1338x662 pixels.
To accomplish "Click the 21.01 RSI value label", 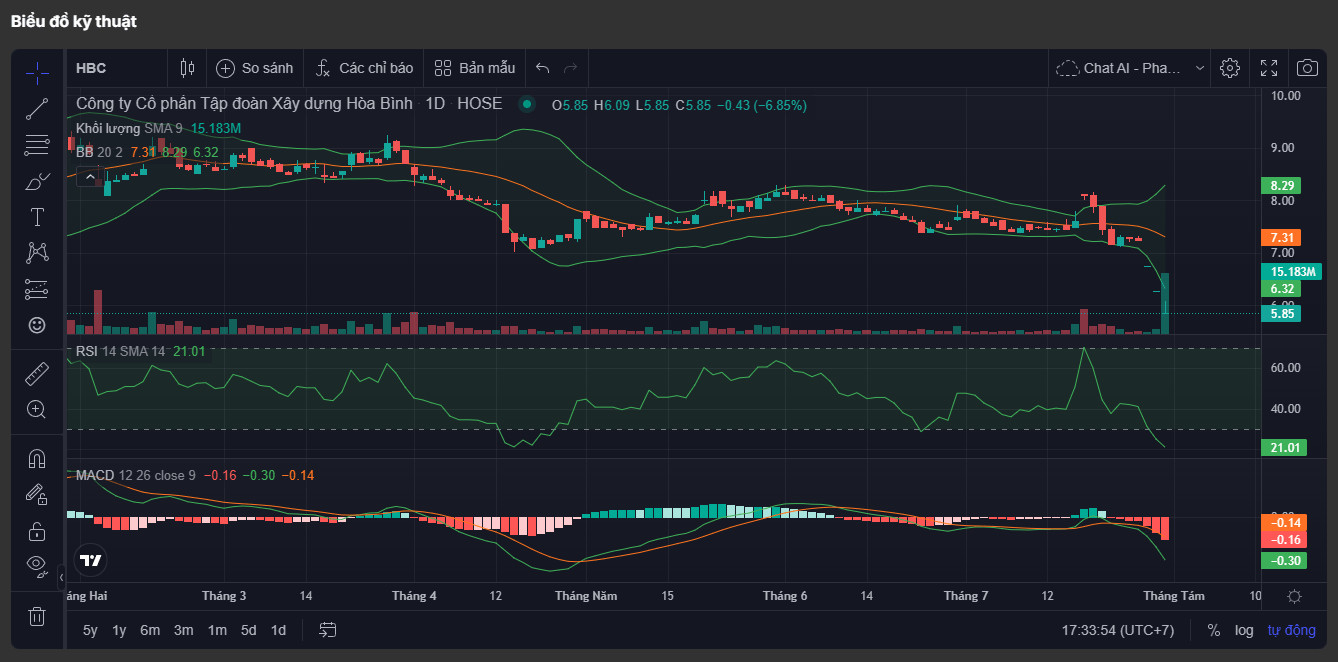I will pyautogui.click(x=1283, y=447).
